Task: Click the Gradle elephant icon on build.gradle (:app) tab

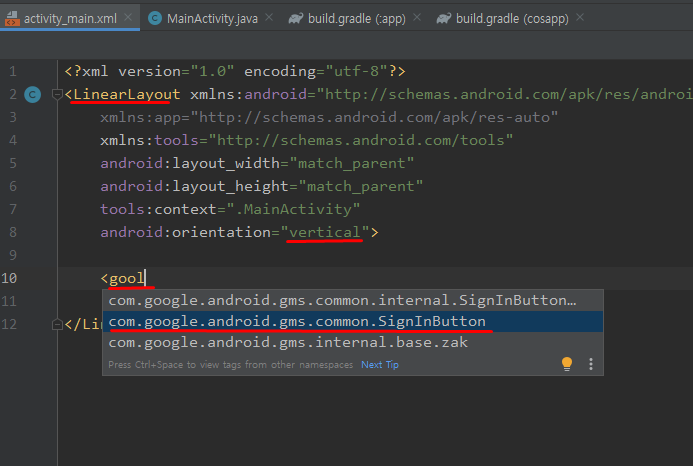Action: (x=296, y=18)
